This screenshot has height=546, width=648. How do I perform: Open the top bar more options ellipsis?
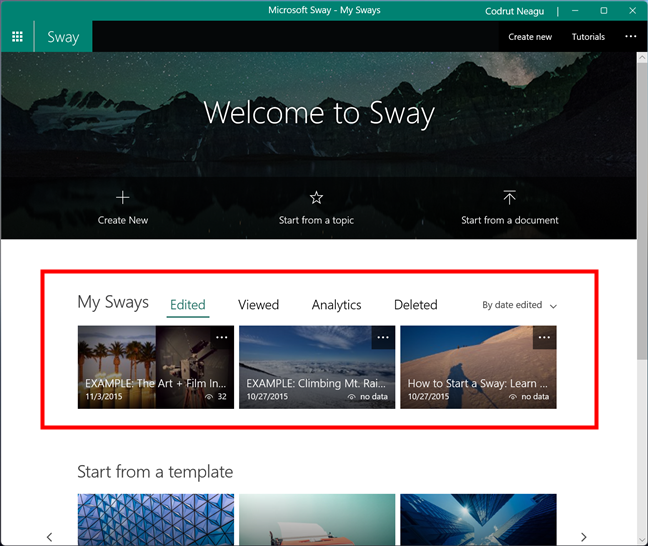[x=631, y=36]
